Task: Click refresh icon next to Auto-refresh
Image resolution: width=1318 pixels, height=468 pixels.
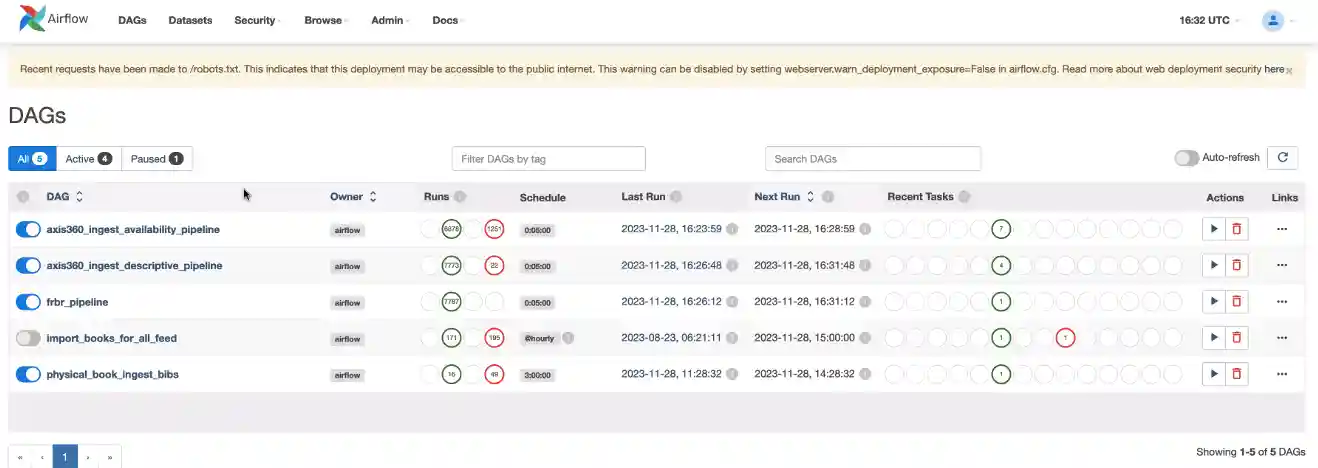Action: (1282, 158)
